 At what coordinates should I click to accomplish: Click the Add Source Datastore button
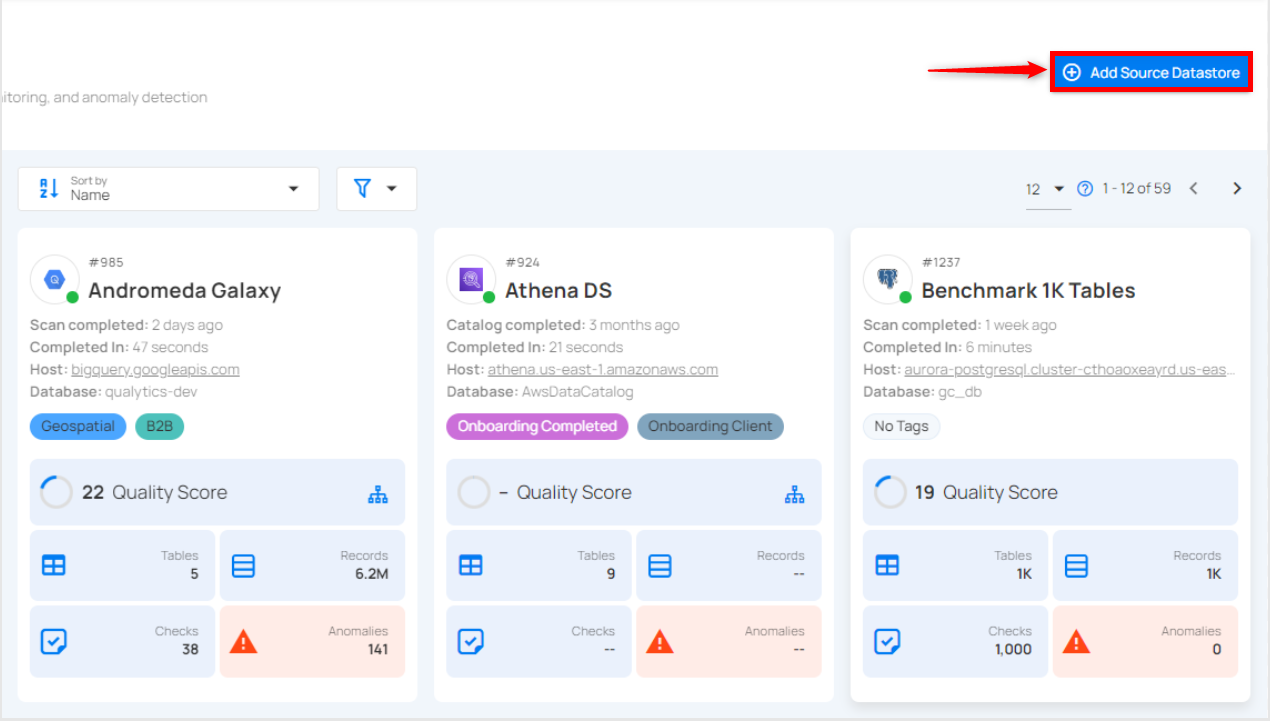1150,71
